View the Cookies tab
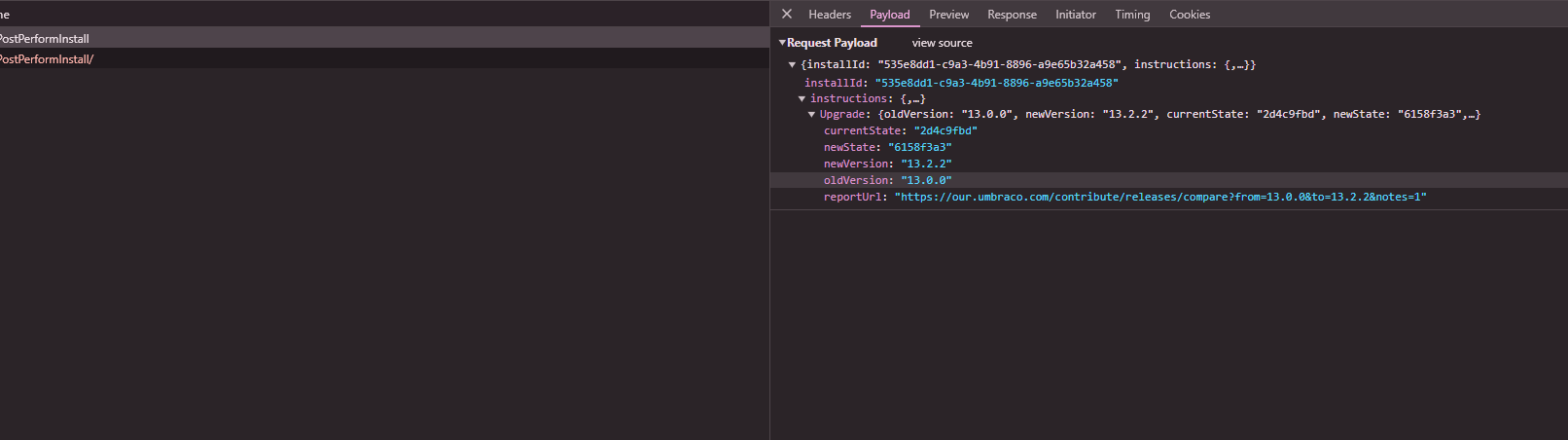The image size is (1568, 440). pos(1190,15)
